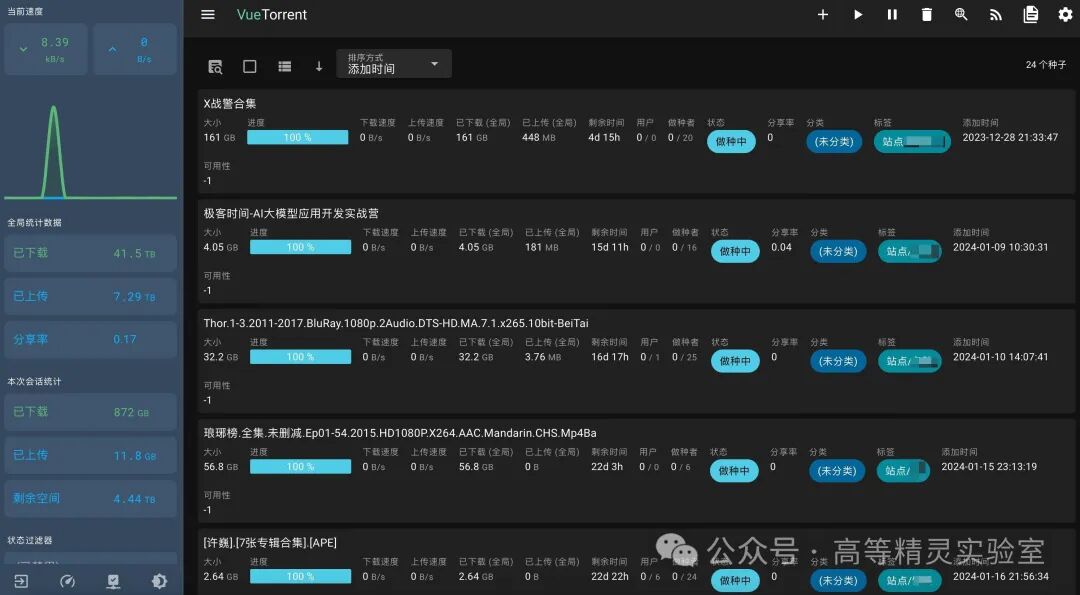This screenshot has height=595, width=1080.
Task: Open the X战警合集 torrent
Action: click(x=230, y=103)
